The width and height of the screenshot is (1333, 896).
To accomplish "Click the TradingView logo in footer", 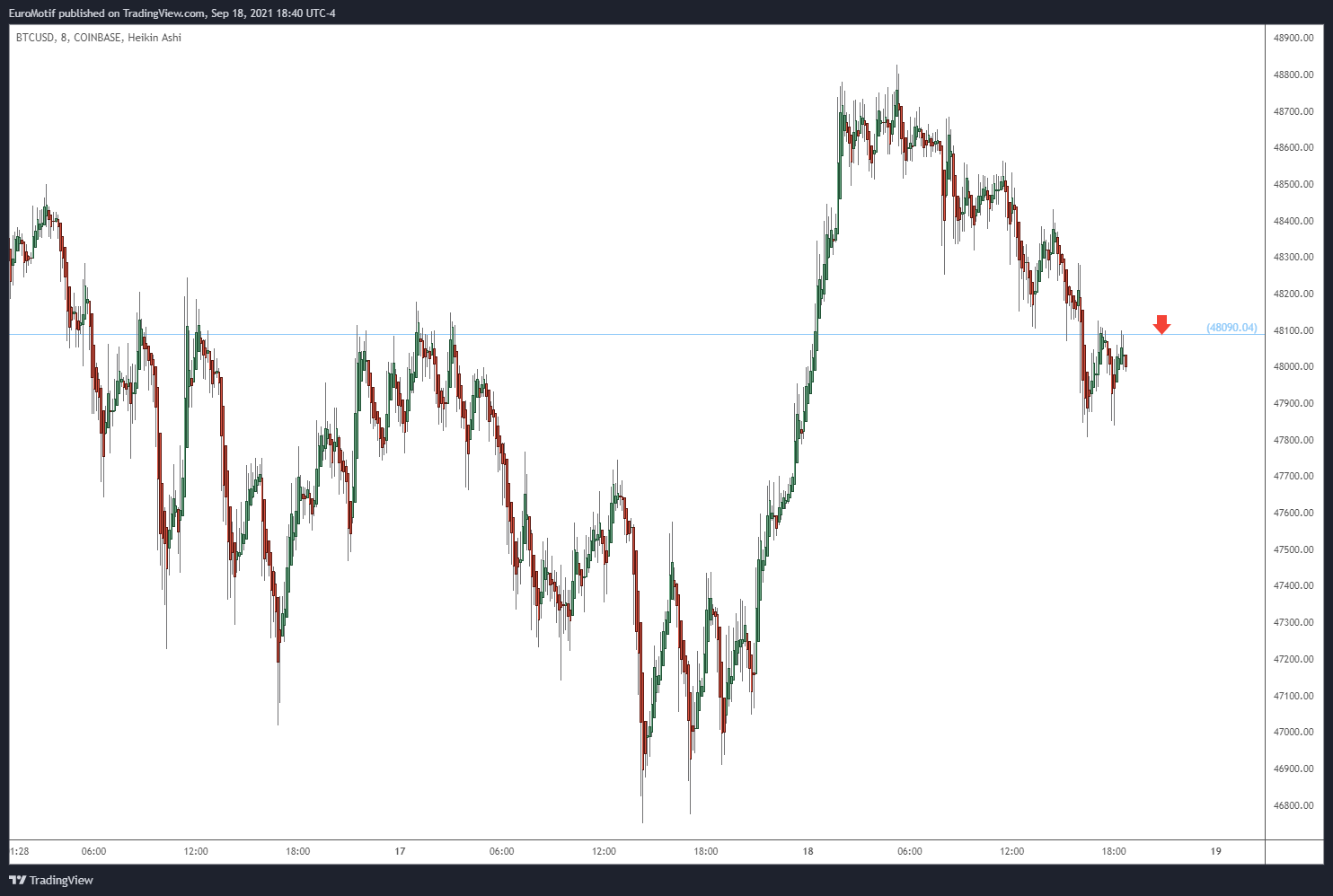I will [51, 880].
